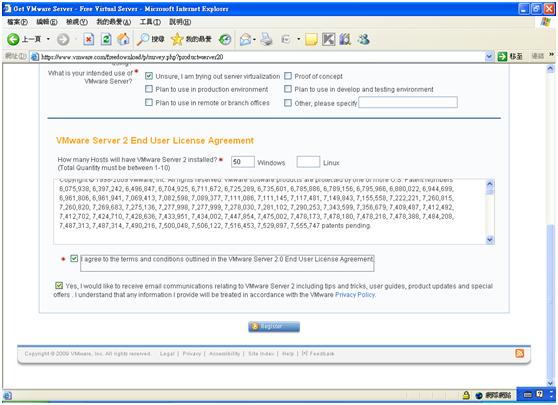Click the Home icon in the toolbar
Screen dimensions: 558x405
point(123,39)
